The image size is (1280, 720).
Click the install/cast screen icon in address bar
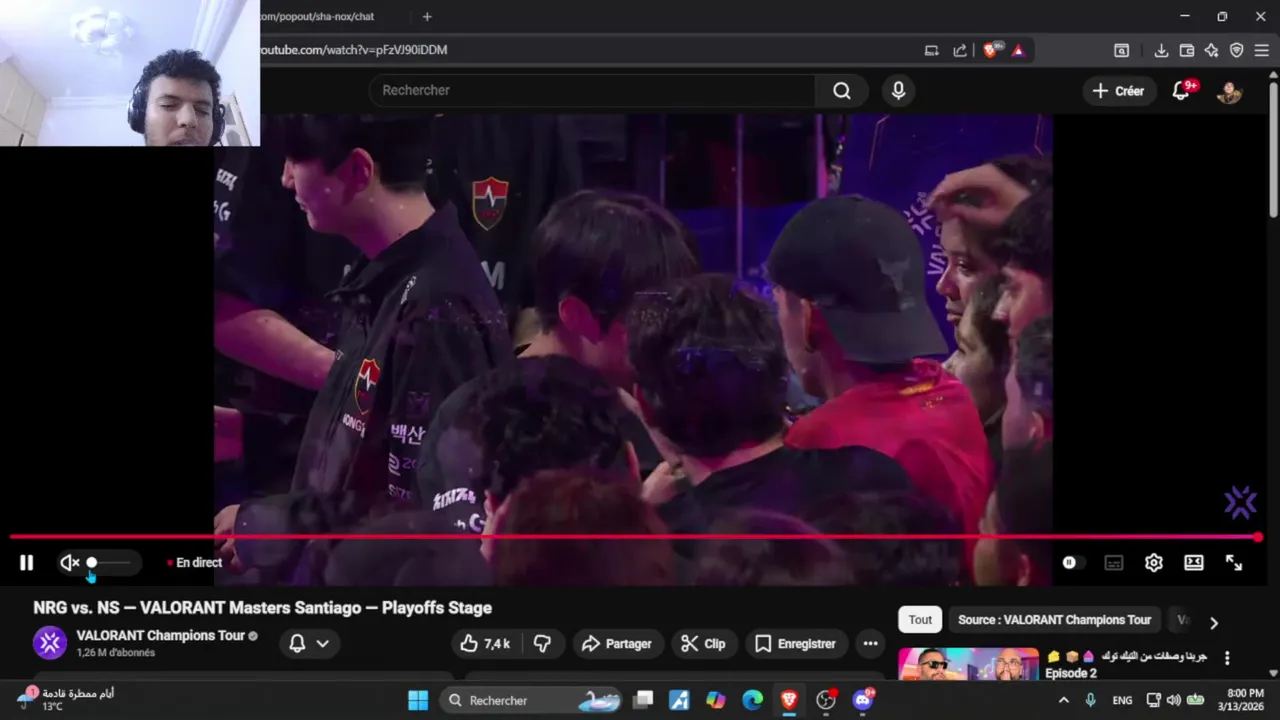point(932,51)
